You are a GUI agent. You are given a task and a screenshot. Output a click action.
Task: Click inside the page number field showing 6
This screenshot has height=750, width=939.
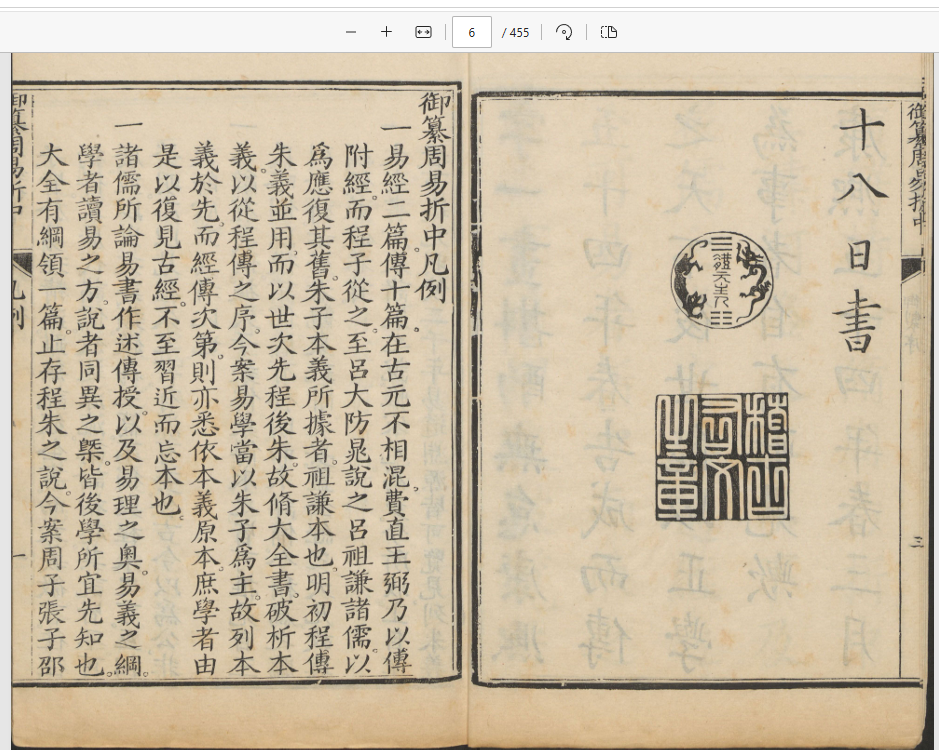471,32
